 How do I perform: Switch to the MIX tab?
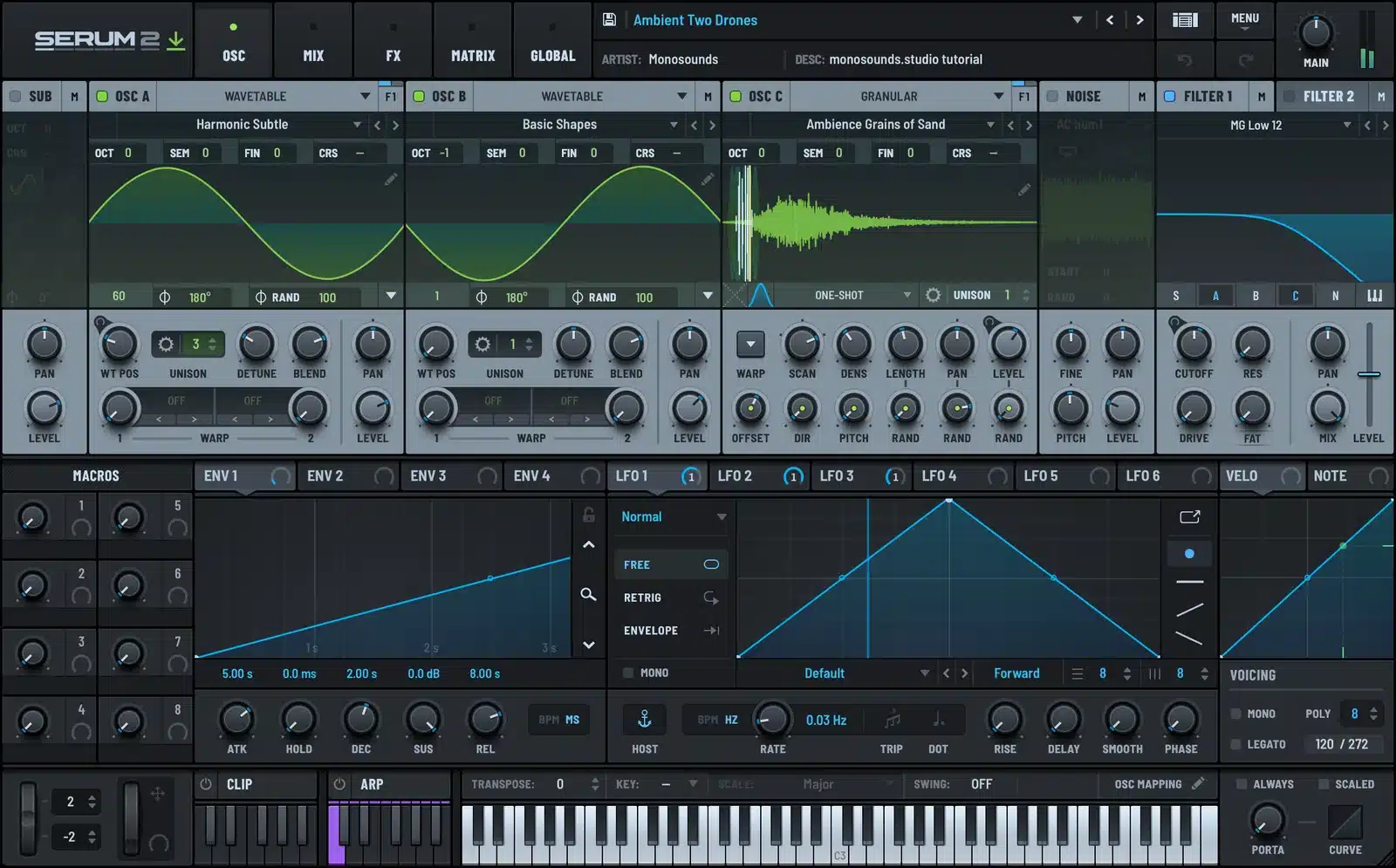tap(313, 40)
